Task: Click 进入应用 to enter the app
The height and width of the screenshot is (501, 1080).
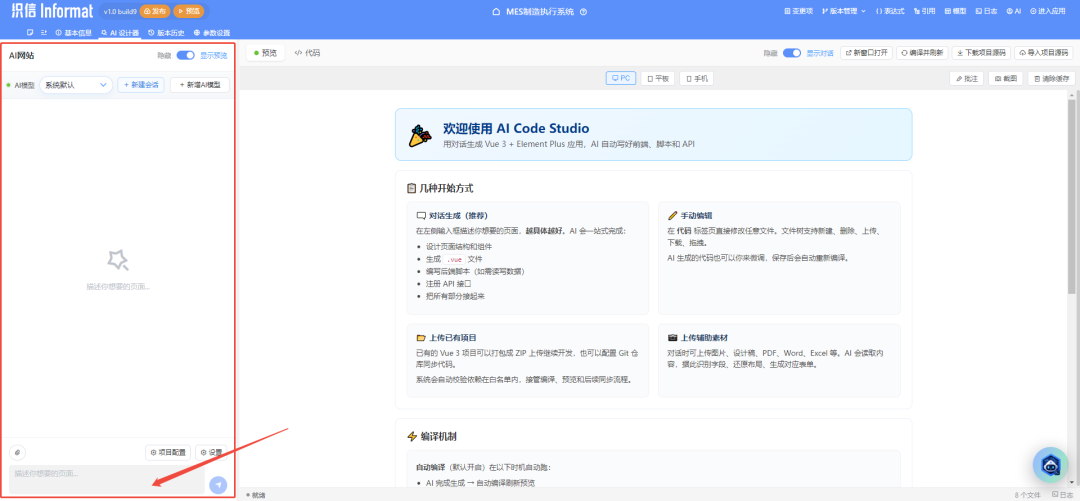Action: pyautogui.click(x=1048, y=11)
